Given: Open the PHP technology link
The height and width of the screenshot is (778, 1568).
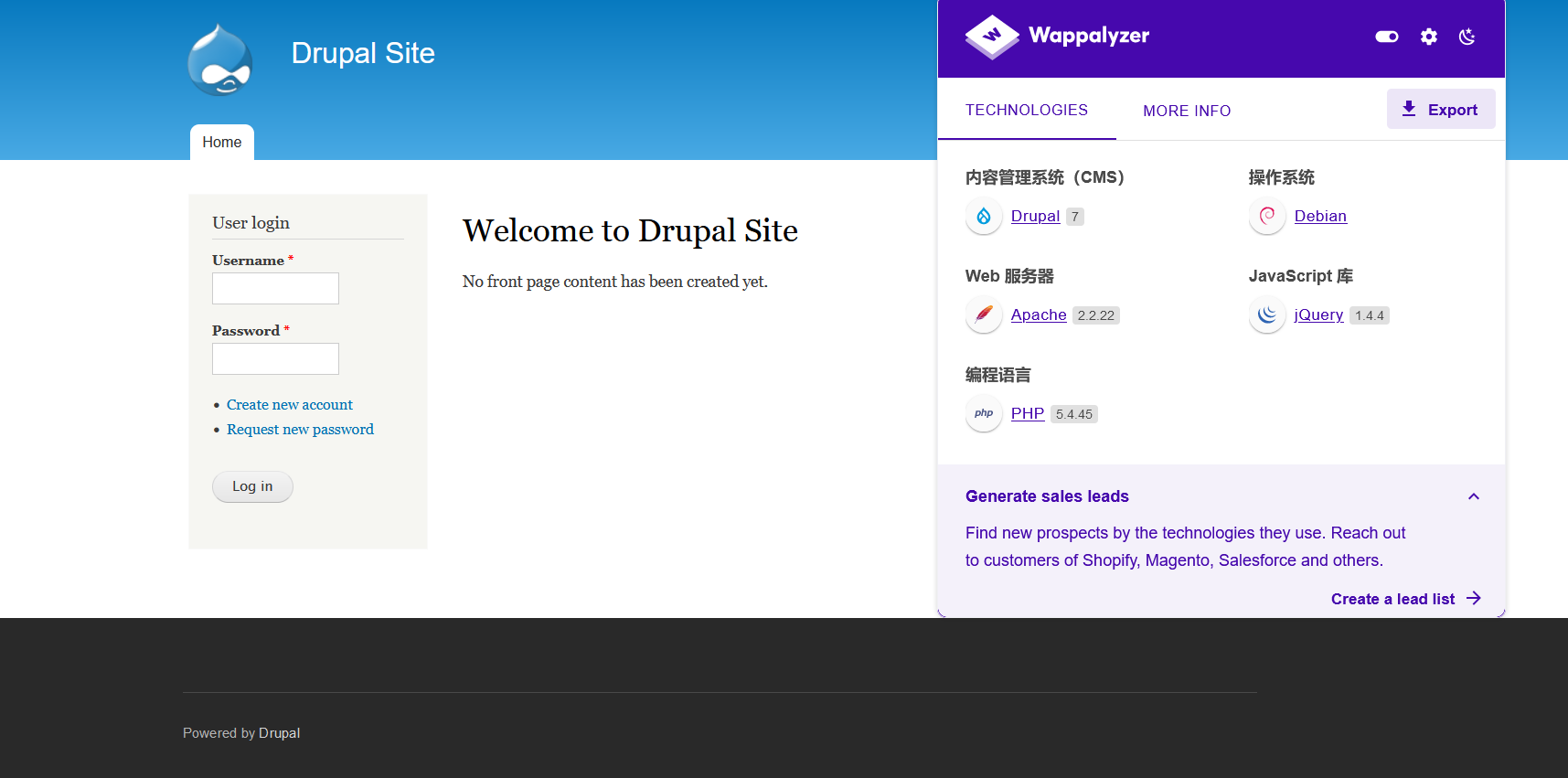Looking at the screenshot, I should 1028,414.
